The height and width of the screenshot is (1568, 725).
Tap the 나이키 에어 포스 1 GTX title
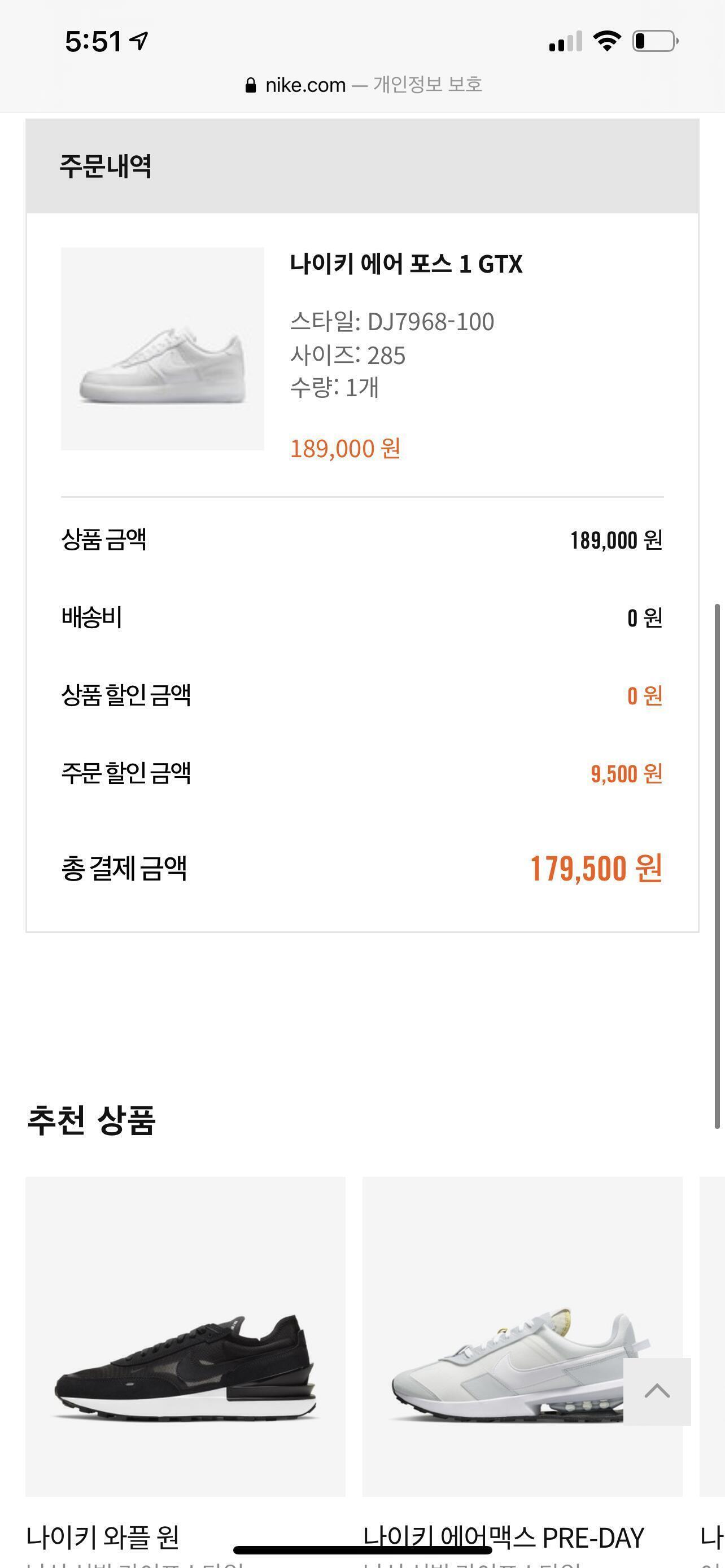click(406, 264)
